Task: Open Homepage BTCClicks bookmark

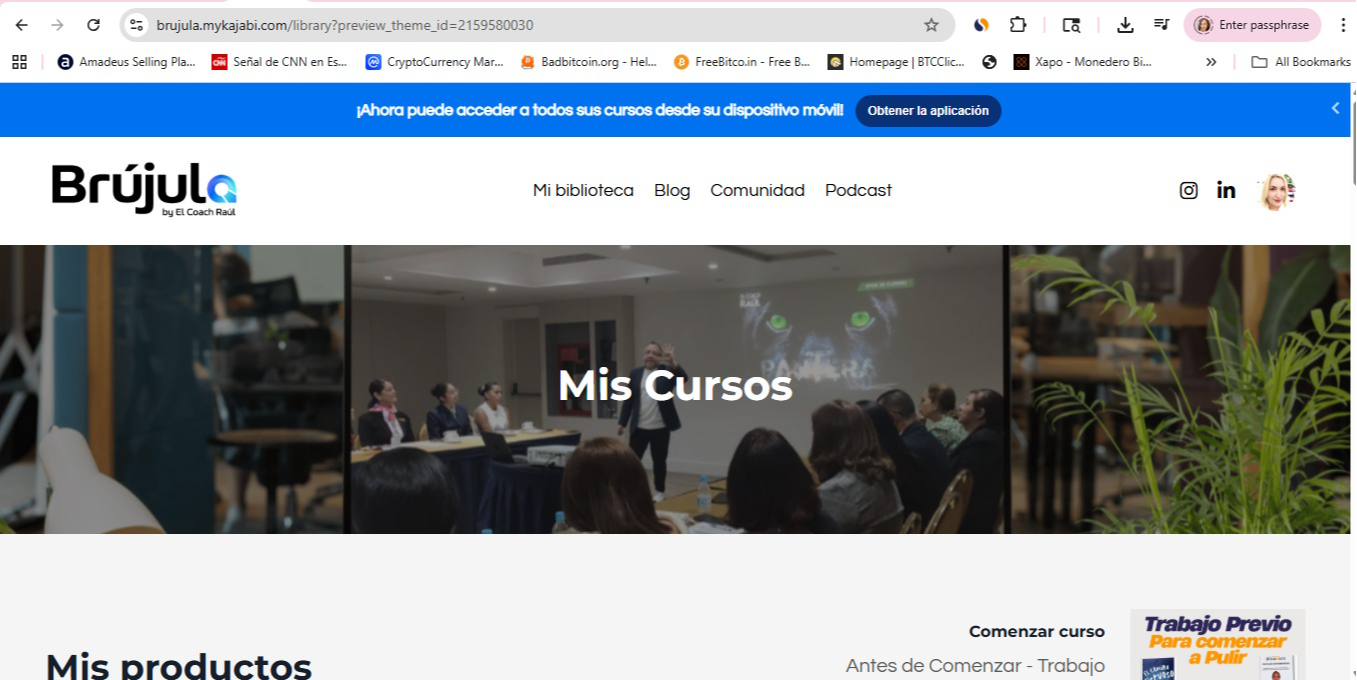Action: pyautogui.click(x=897, y=62)
